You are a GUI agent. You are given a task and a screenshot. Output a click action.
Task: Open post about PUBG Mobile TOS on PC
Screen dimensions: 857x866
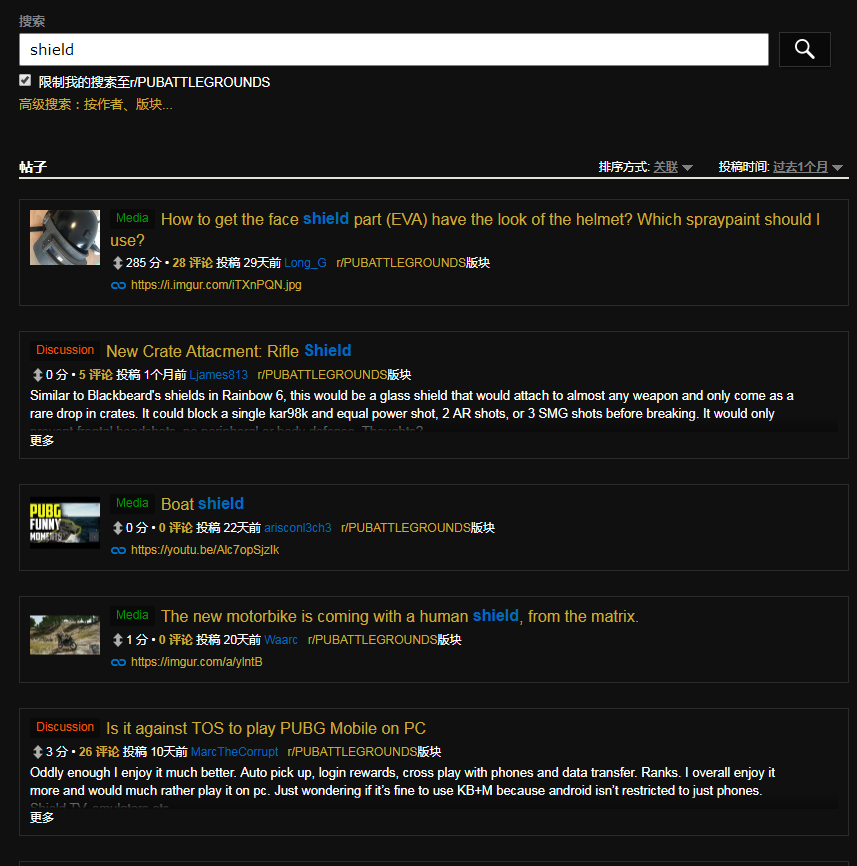click(x=266, y=728)
